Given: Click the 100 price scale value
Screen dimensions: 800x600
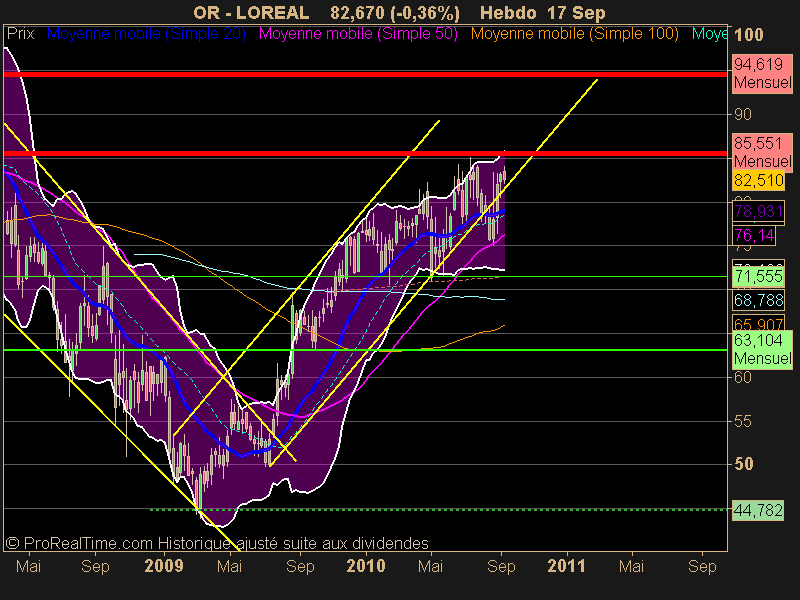Looking at the screenshot, I should 749,35.
